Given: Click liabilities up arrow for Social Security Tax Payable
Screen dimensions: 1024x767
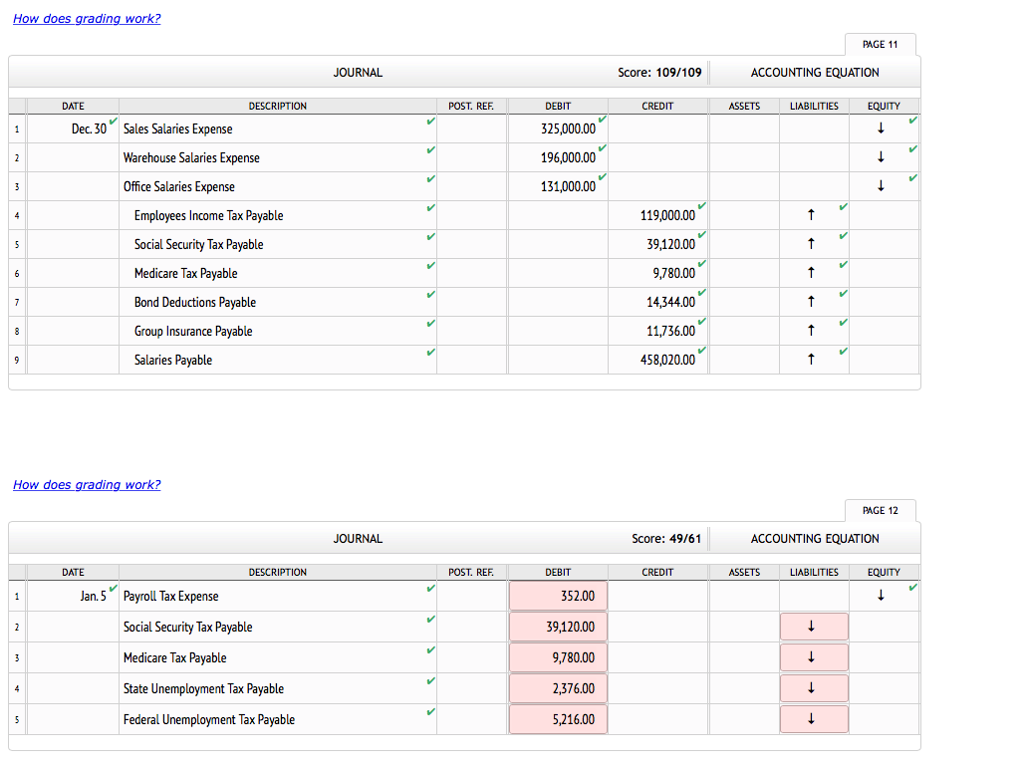Looking at the screenshot, I should pos(811,243).
